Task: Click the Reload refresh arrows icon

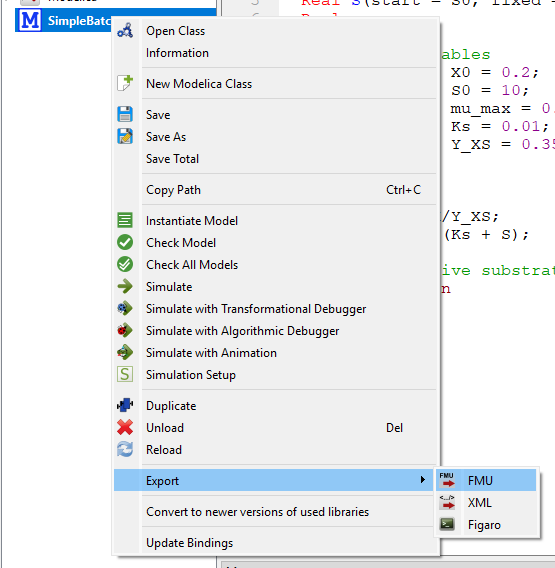Action: point(125,450)
